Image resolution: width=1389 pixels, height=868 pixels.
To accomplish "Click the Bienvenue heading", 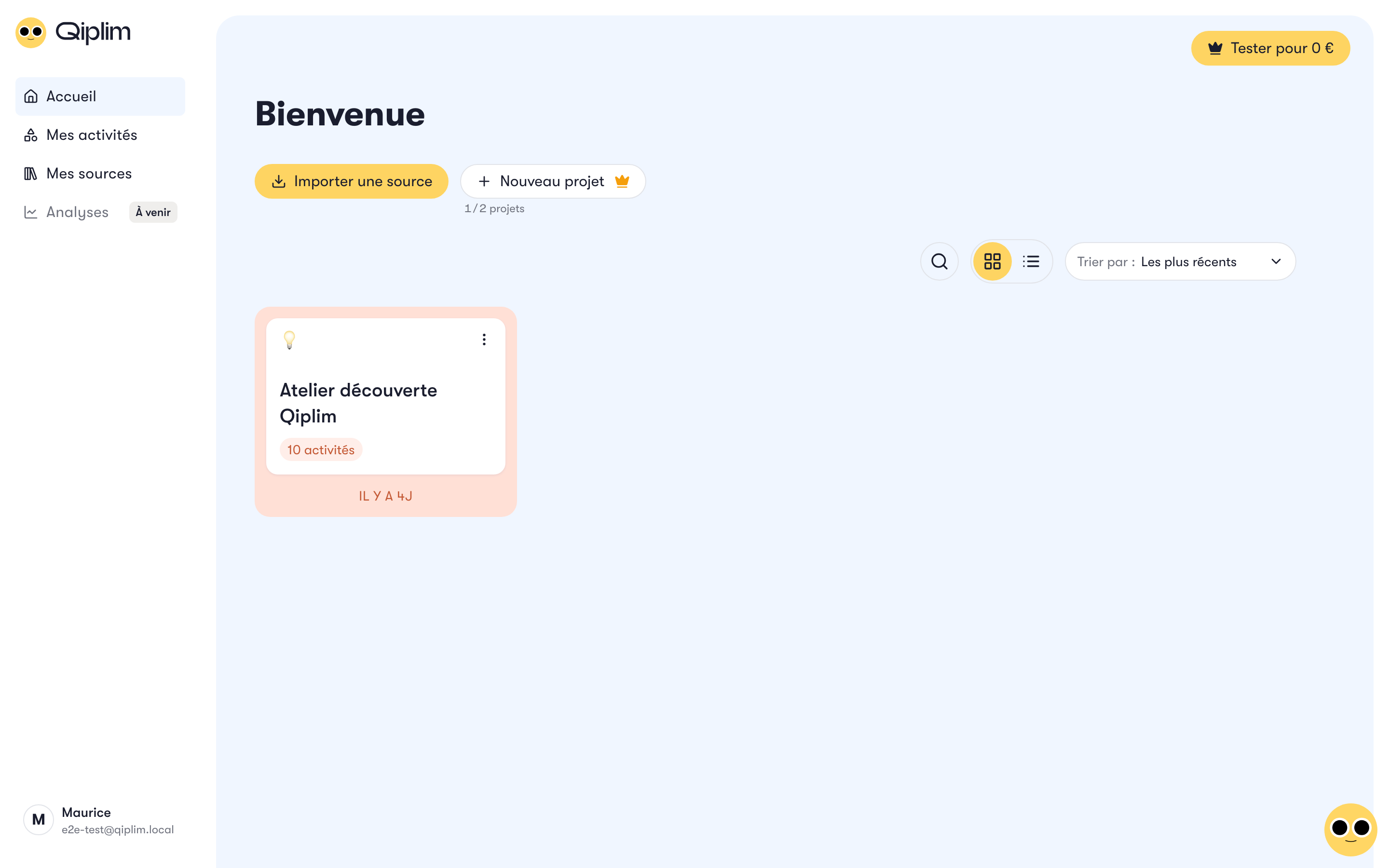I will coord(340,114).
